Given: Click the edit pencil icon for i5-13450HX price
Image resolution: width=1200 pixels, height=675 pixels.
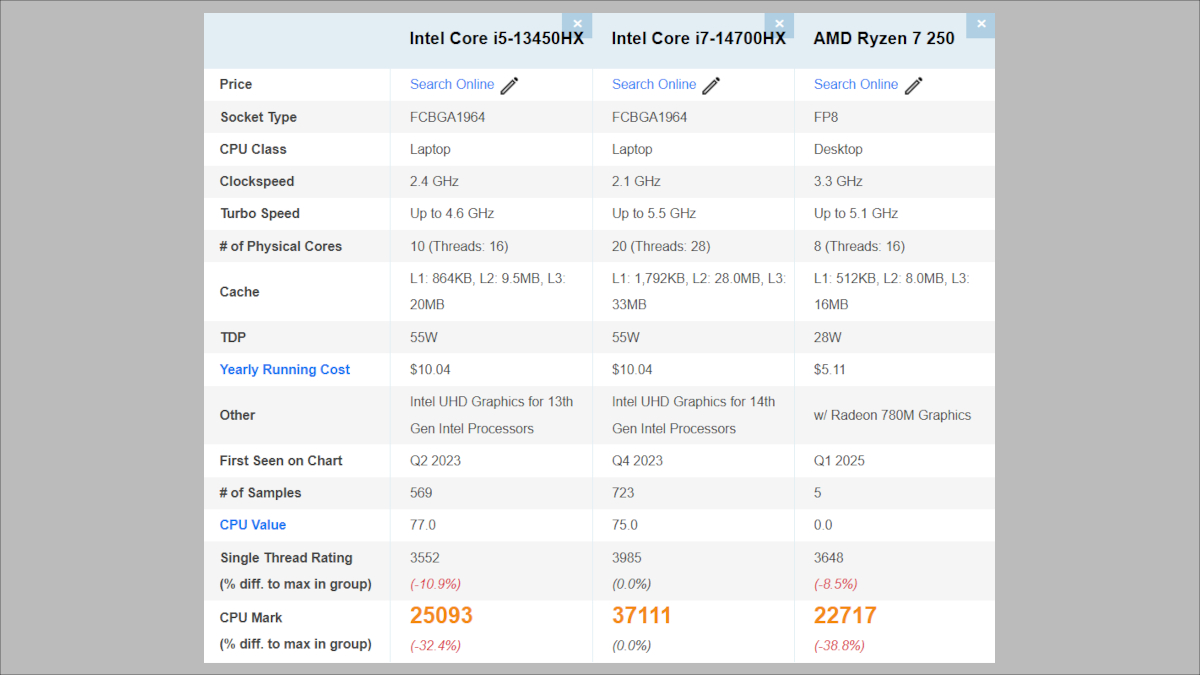Looking at the screenshot, I should coord(510,85).
